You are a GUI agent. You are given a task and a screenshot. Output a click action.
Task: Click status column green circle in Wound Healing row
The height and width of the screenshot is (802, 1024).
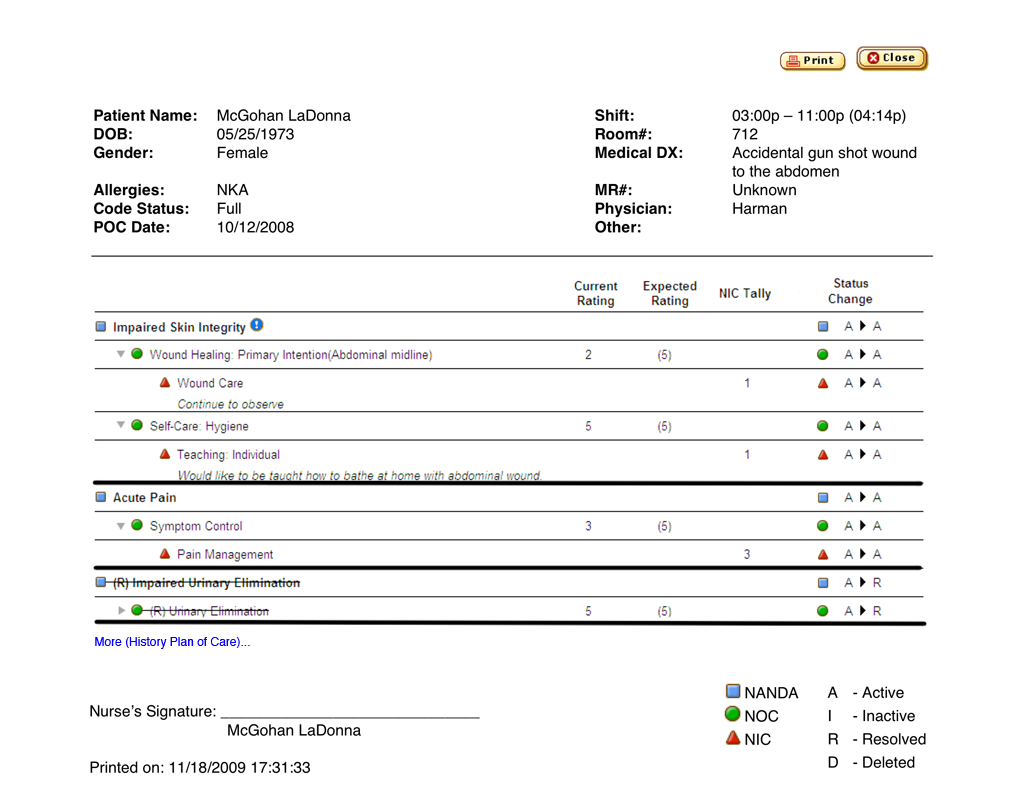(x=823, y=355)
